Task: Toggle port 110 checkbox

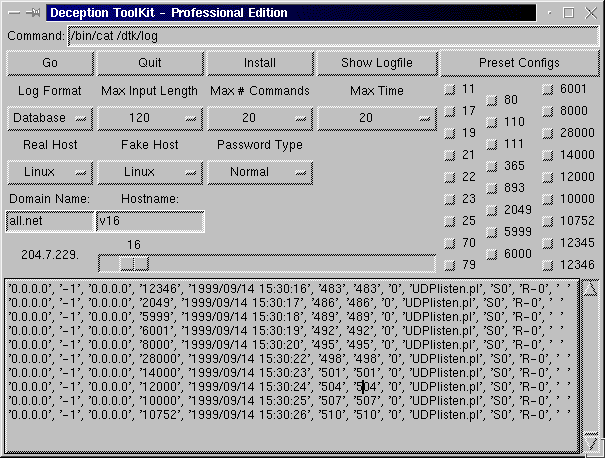Action: pos(492,122)
